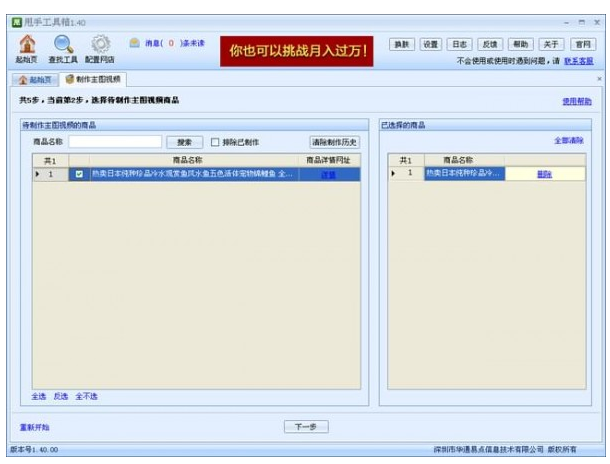Click the 清除制作历史 button
610x464 pixels.
coord(334,142)
